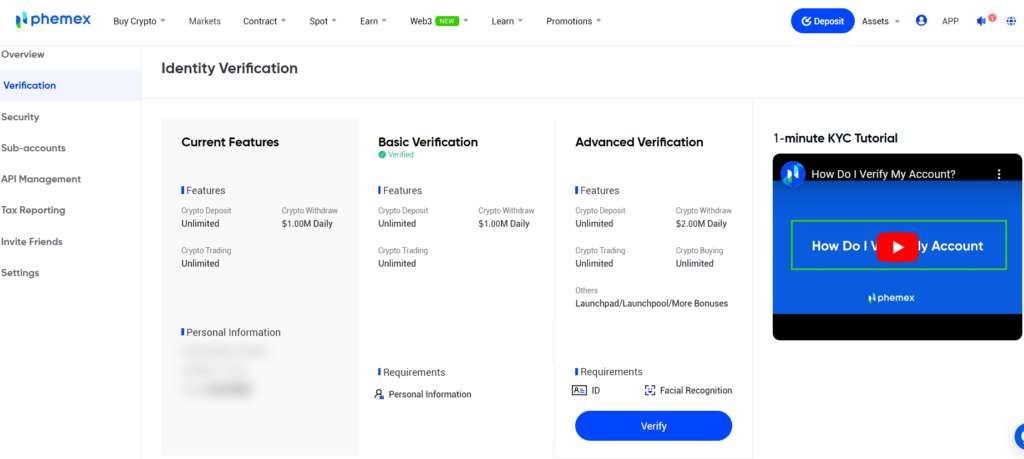Click the Phemex logo
The height and width of the screenshot is (459, 1024).
pyautogui.click(x=53, y=20)
